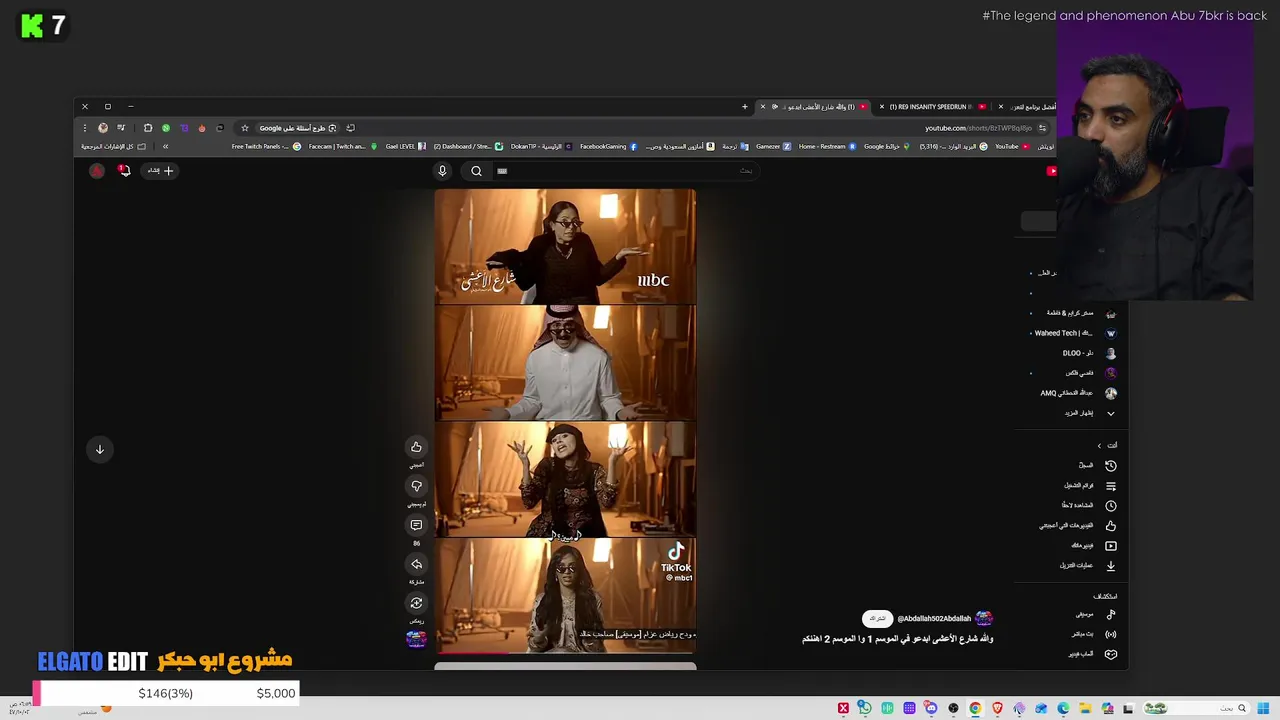Open the Gael LEVEL bookmark

(x=405, y=147)
